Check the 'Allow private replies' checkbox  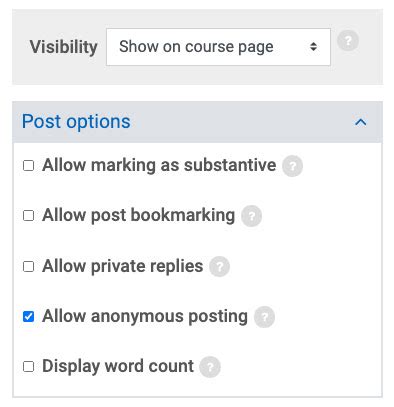pos(28,267)
